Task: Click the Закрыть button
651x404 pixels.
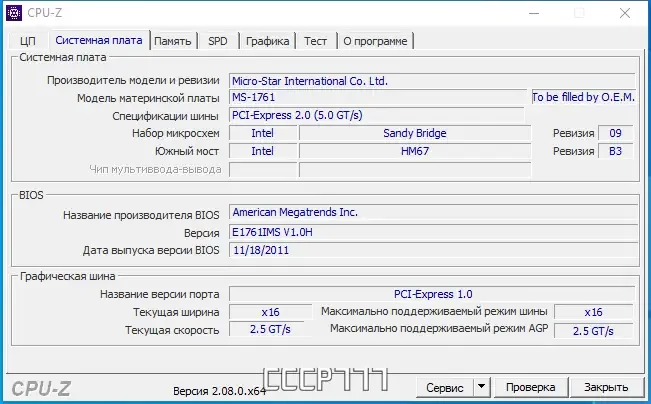Action: (606, 387)
